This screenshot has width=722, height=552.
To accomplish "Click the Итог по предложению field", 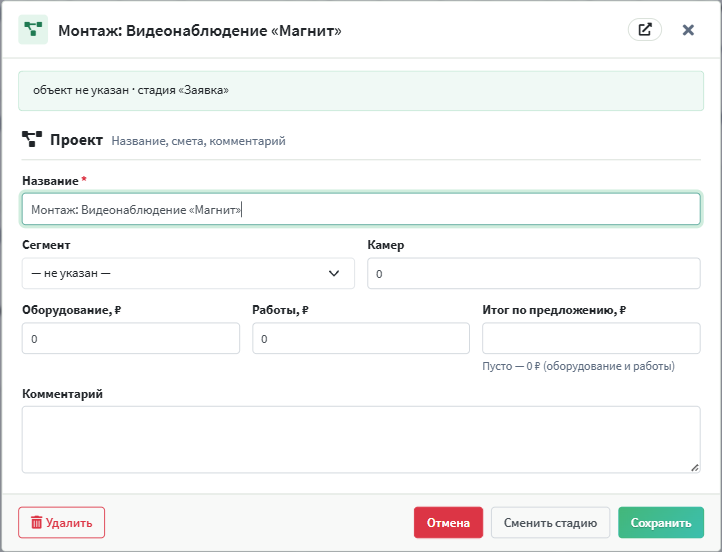I will (591, 338).
